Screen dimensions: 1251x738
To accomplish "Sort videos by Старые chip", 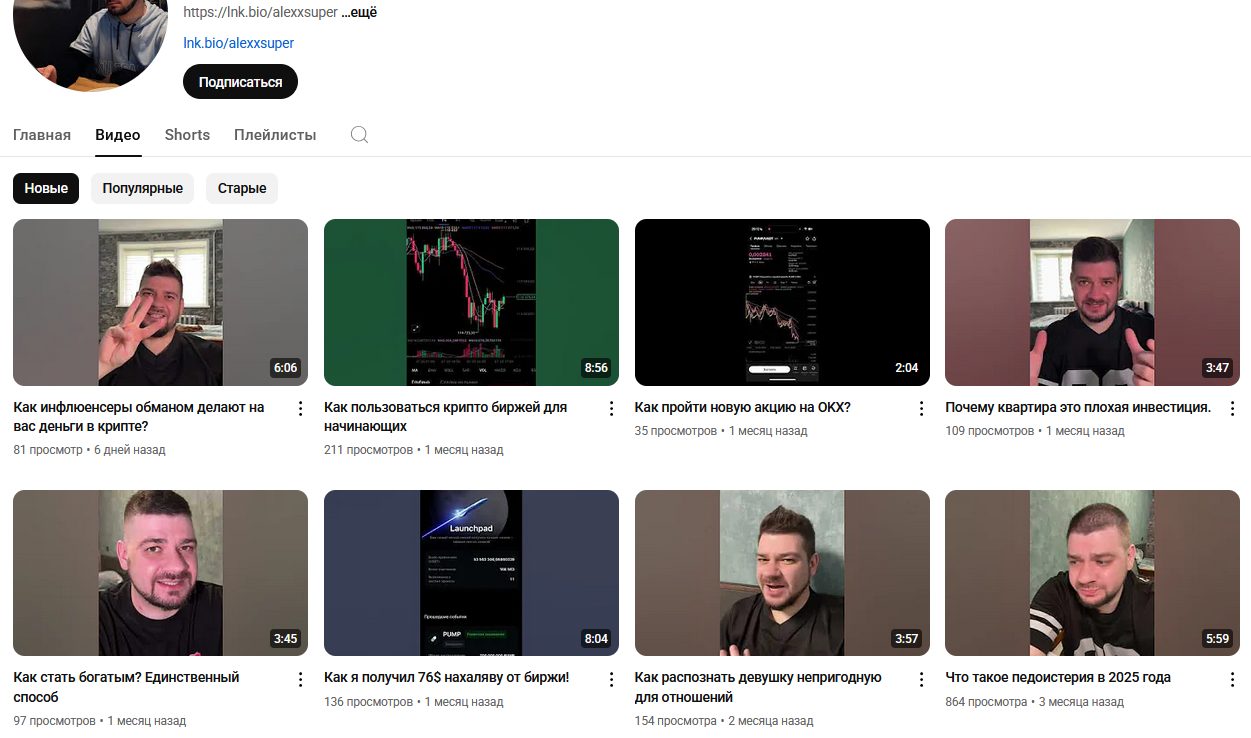I will pos(242,188).
